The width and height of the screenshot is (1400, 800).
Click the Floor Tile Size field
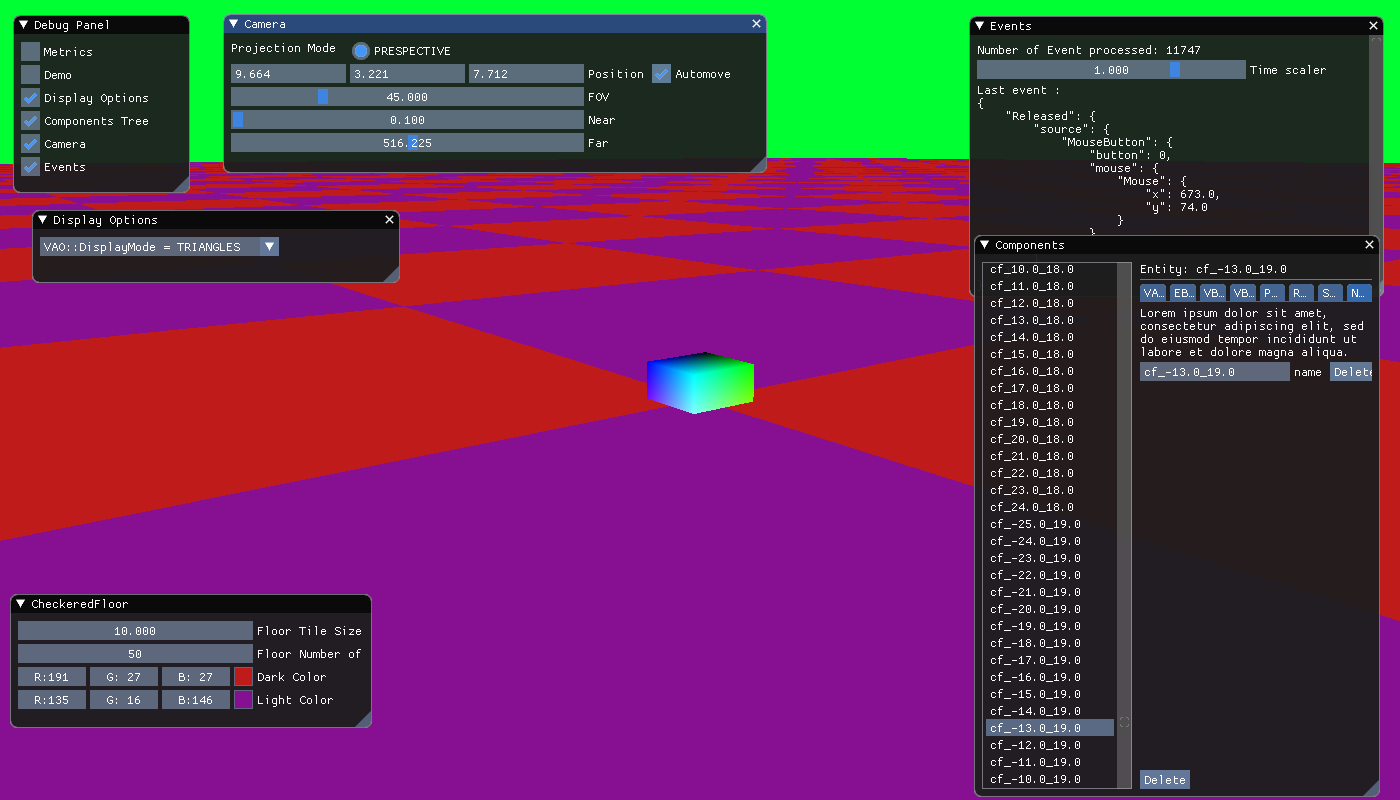(135, 631)
